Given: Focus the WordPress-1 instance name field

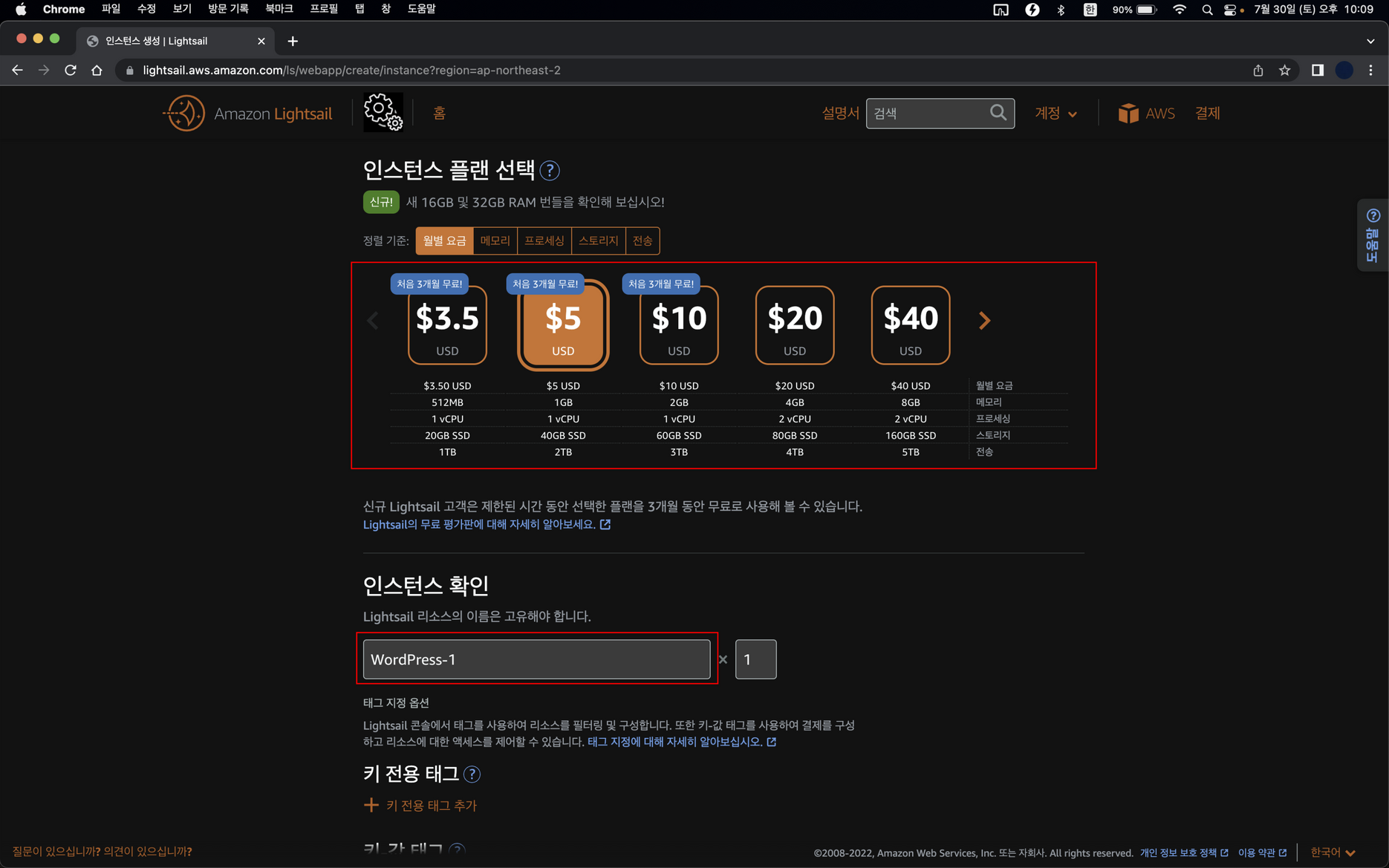Looking at the screenshot, I should pyautogui.click(x=536, y=659).
